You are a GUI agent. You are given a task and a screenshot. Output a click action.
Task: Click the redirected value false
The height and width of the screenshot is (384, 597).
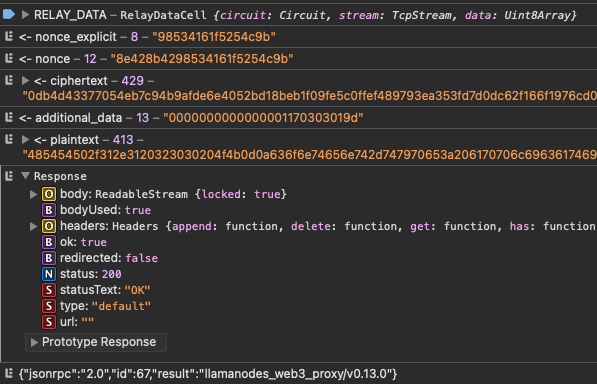coord(142,258)
